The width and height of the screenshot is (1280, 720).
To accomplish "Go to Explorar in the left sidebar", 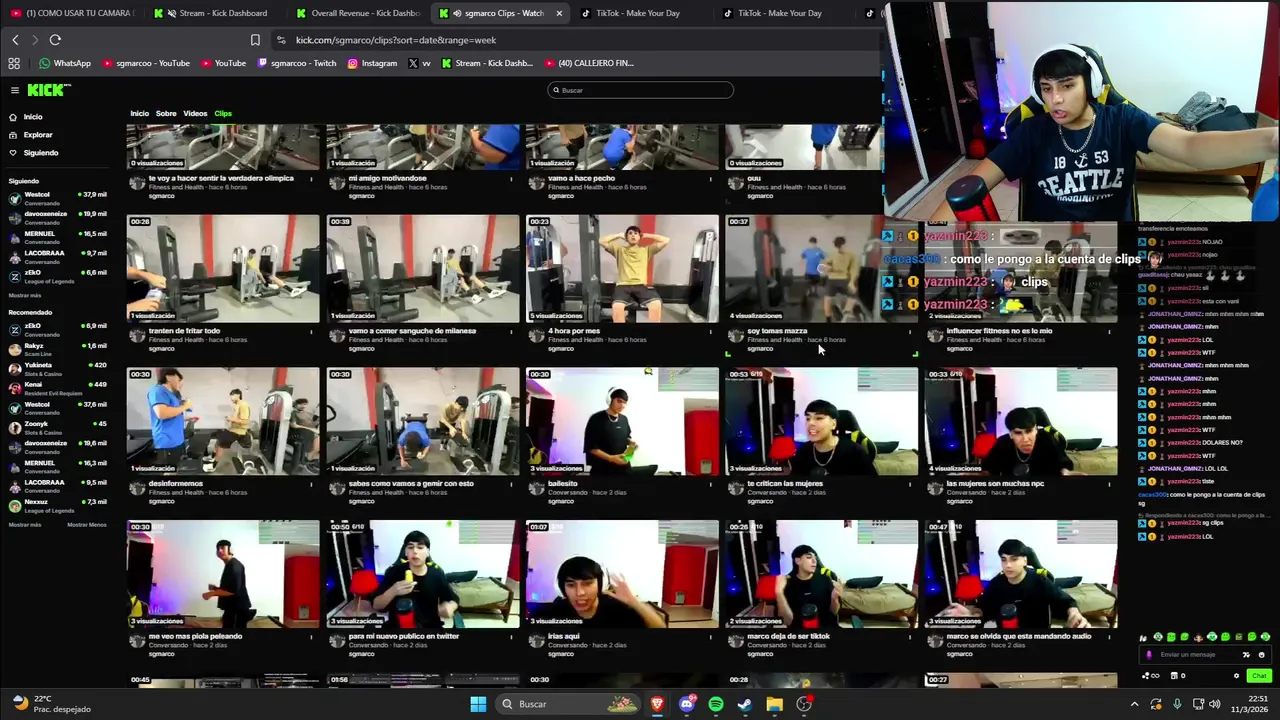I will coord(38,135).
